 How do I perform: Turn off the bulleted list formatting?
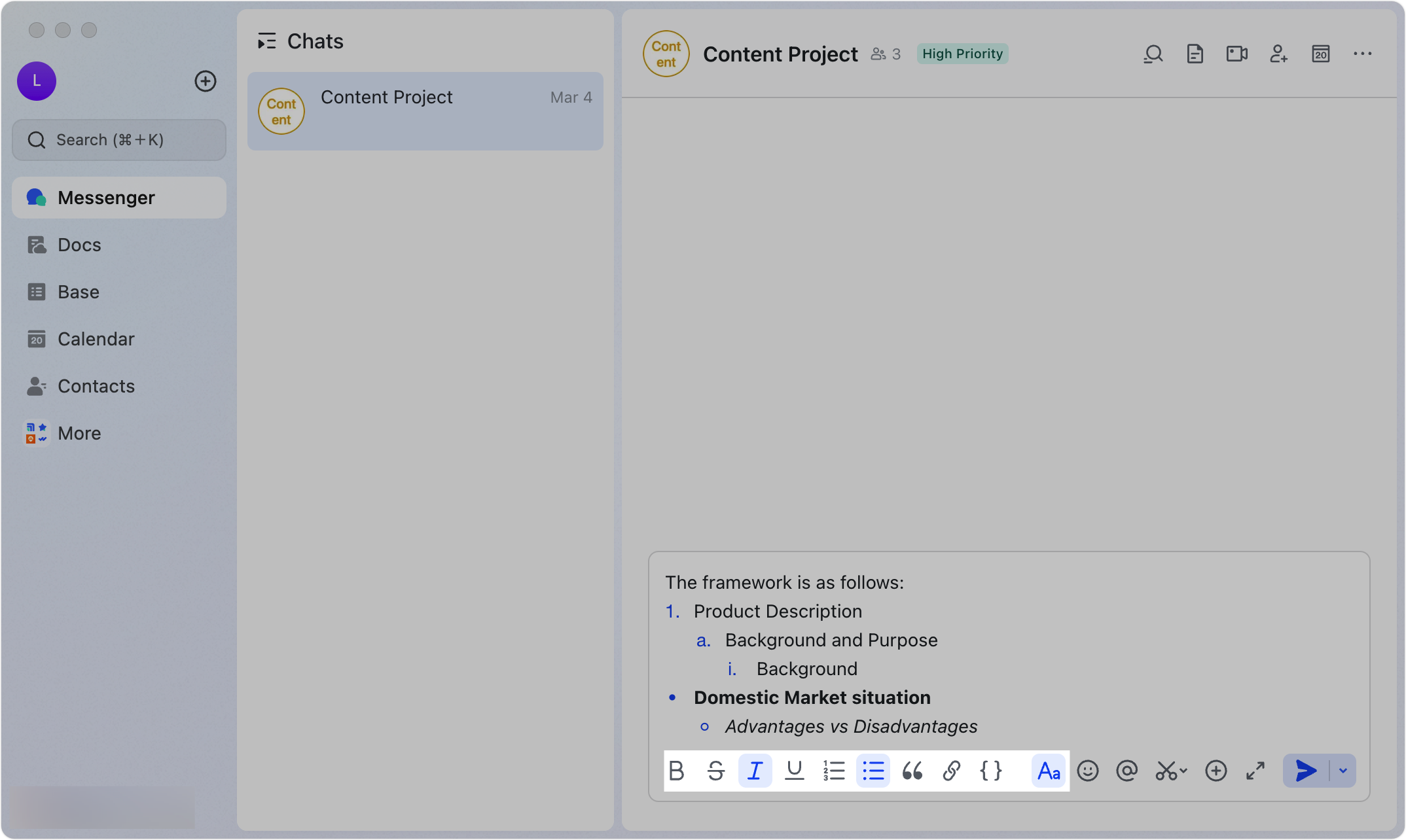(x=873, y=771)
